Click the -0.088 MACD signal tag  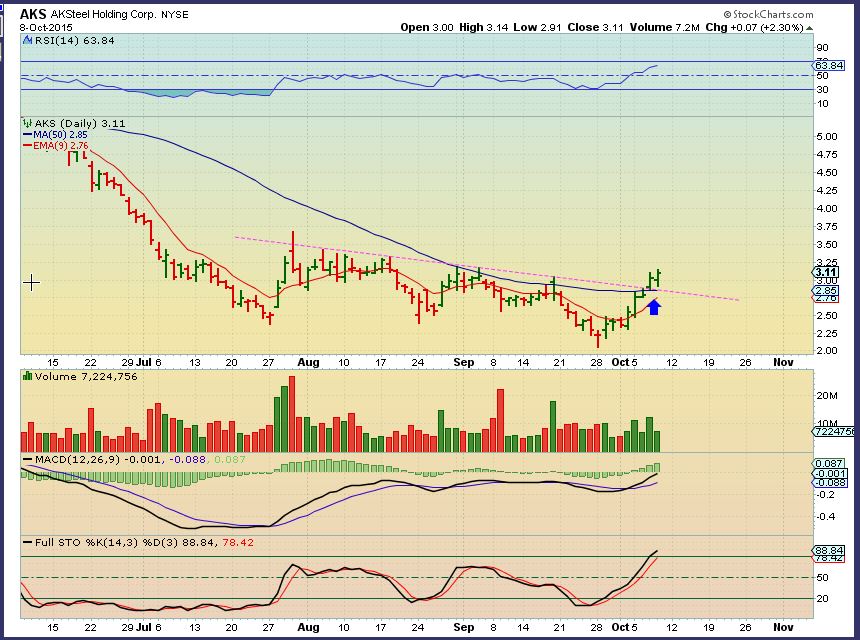(829, 483)
